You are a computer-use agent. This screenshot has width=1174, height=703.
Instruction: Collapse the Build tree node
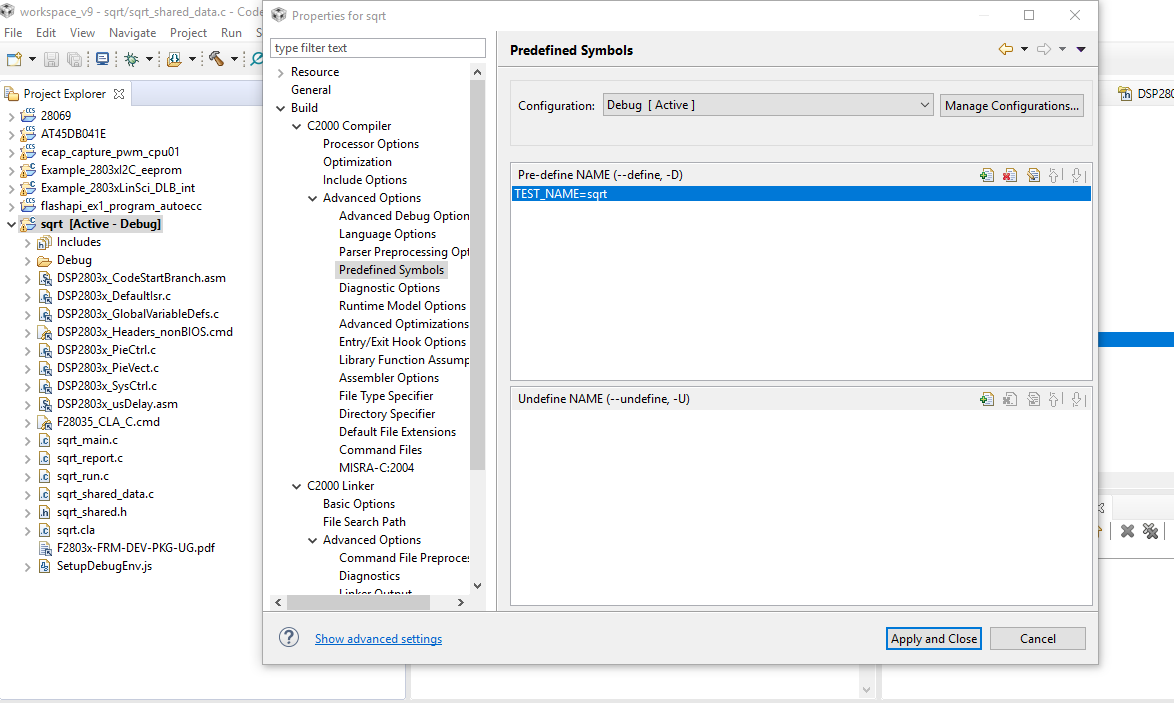click(x=281, y=109)
